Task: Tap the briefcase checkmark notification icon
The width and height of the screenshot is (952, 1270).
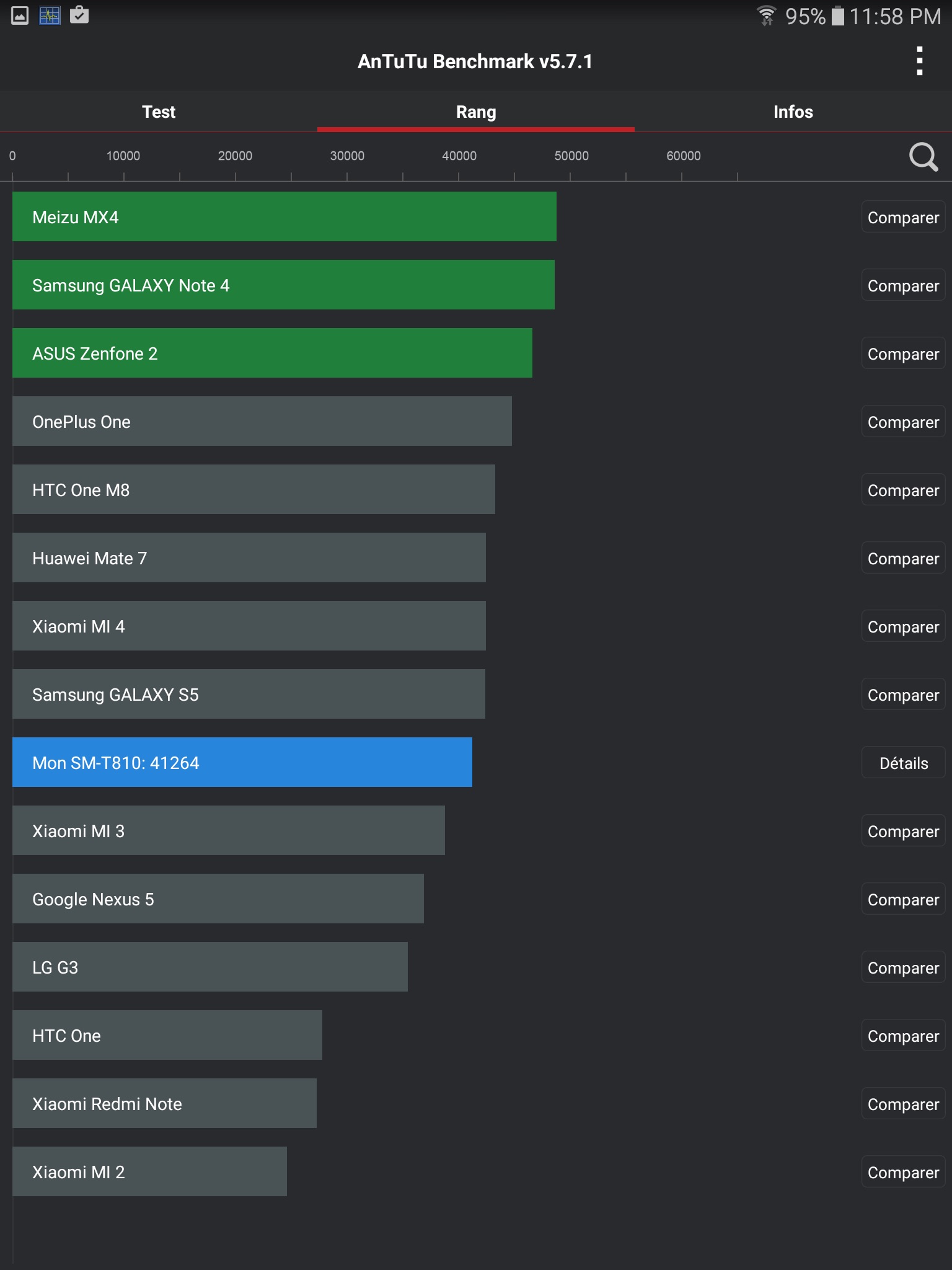Action: pos(79,15)
